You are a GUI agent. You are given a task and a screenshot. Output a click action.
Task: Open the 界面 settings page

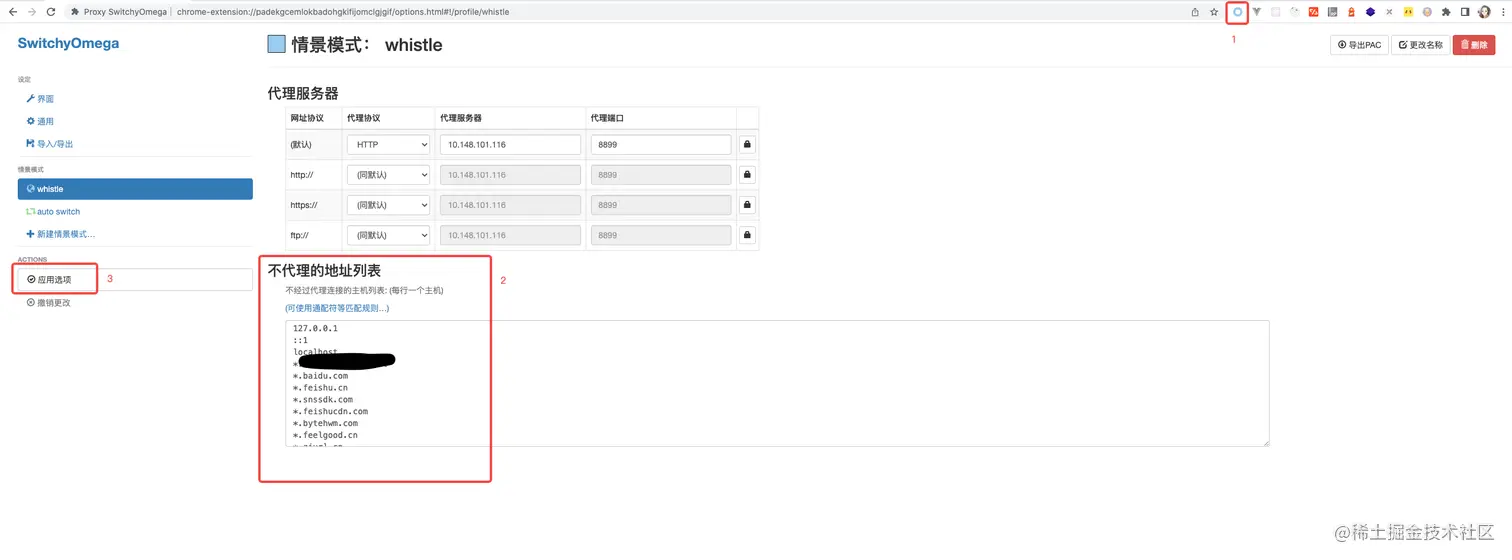(x=40, y=99)
